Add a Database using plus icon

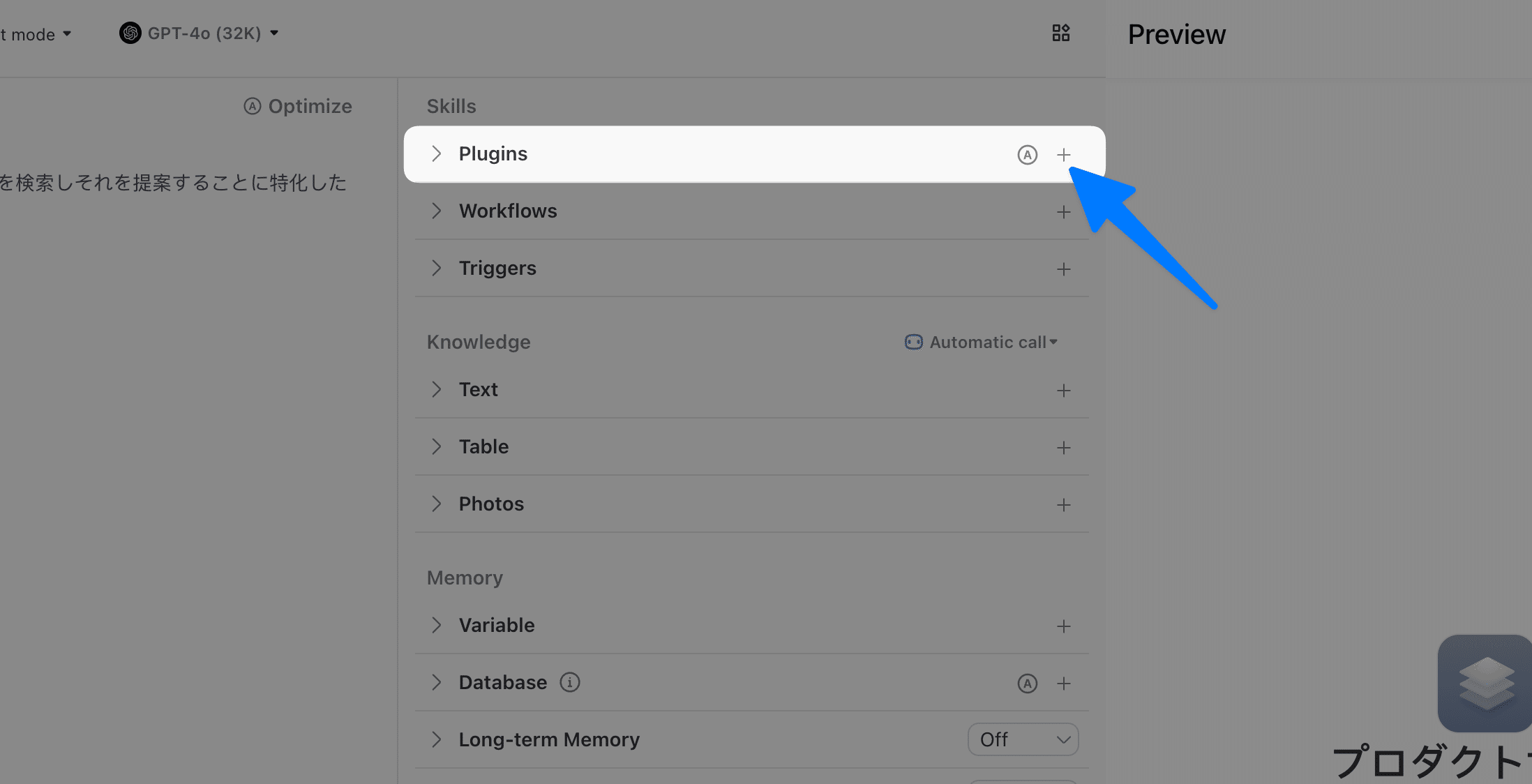coord(1063,684)
